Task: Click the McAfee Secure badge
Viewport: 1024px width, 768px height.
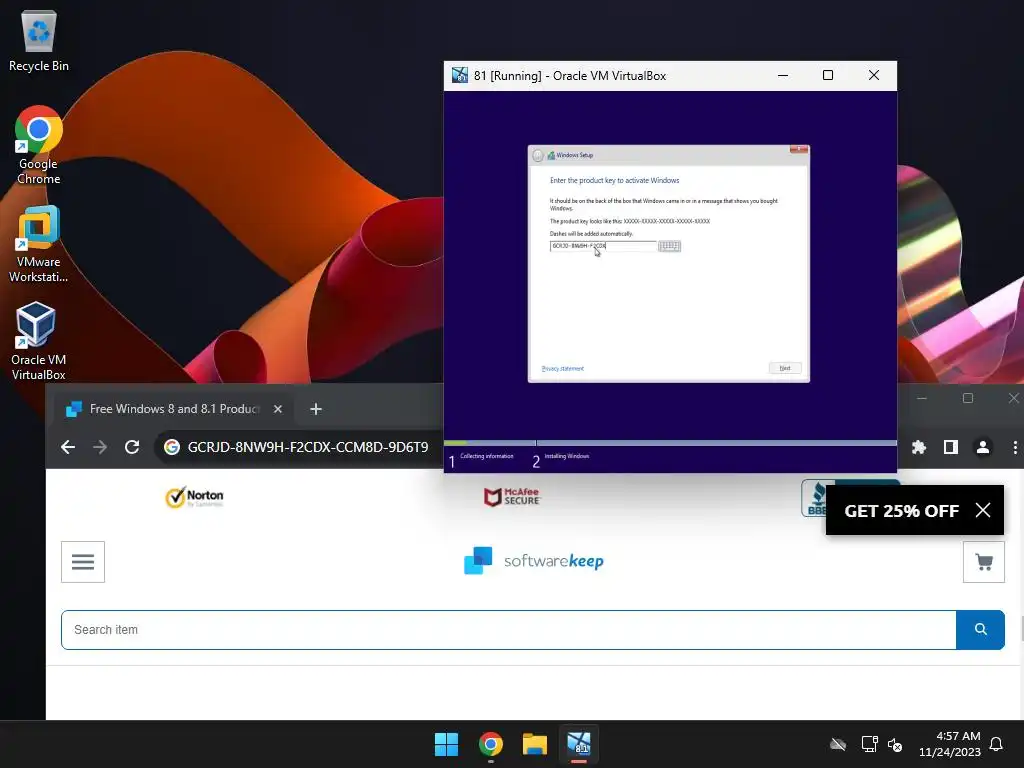Action: pyautogui.click(x=512, y=497)
